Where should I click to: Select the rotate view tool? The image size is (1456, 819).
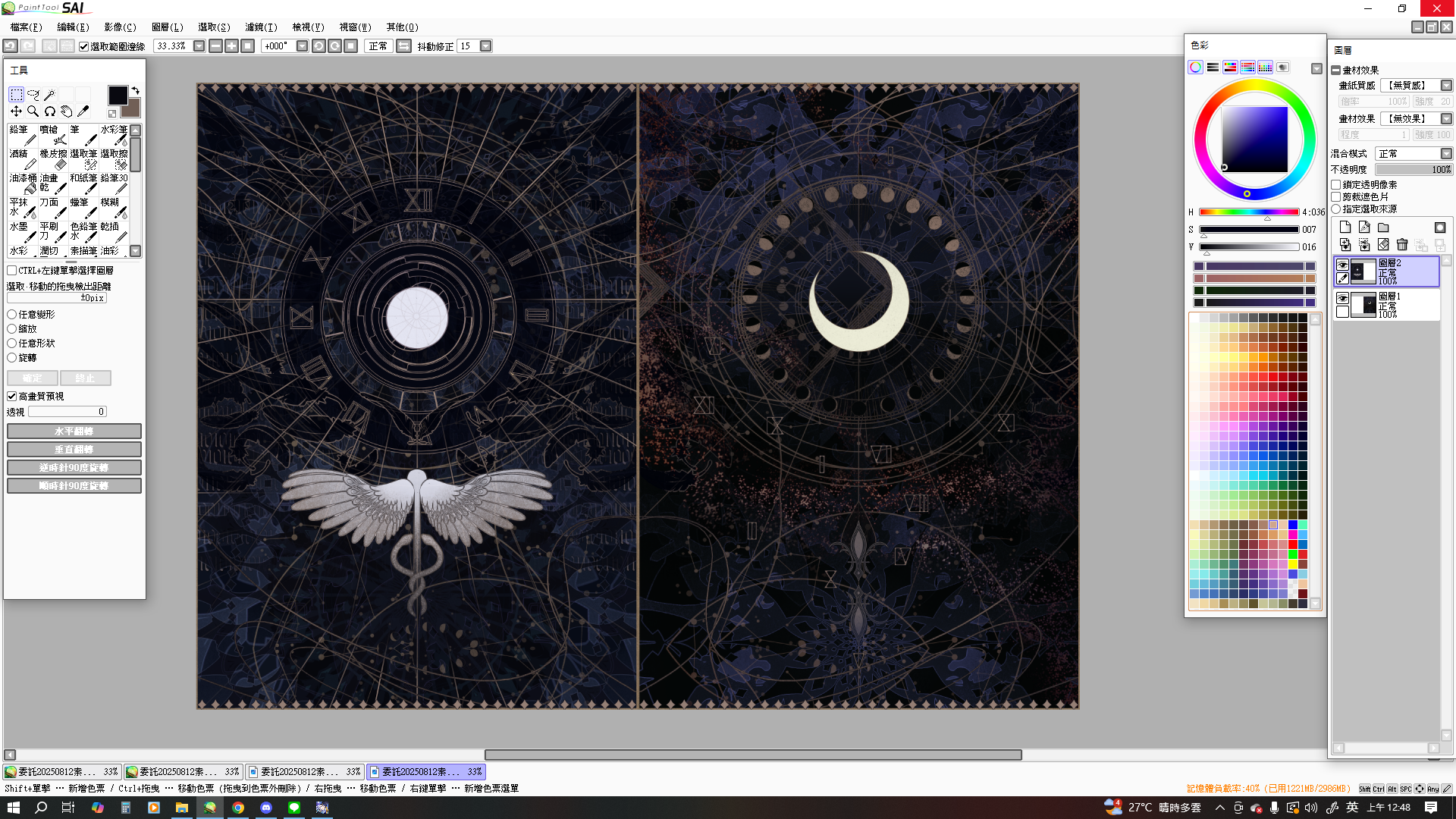click(x=49, y=111)
